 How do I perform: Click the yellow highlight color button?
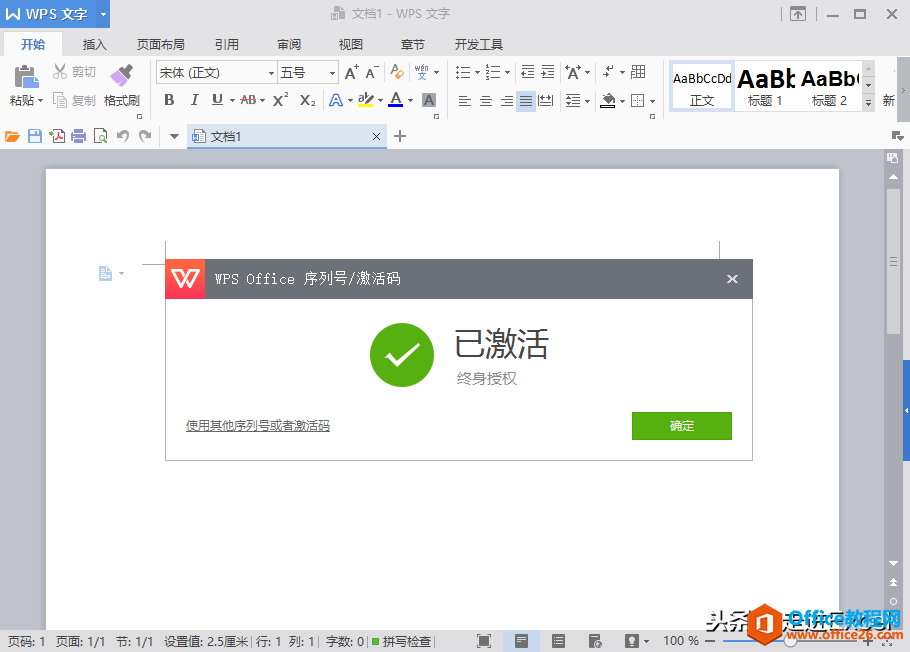pyautogui.click(x=366, y=100)
